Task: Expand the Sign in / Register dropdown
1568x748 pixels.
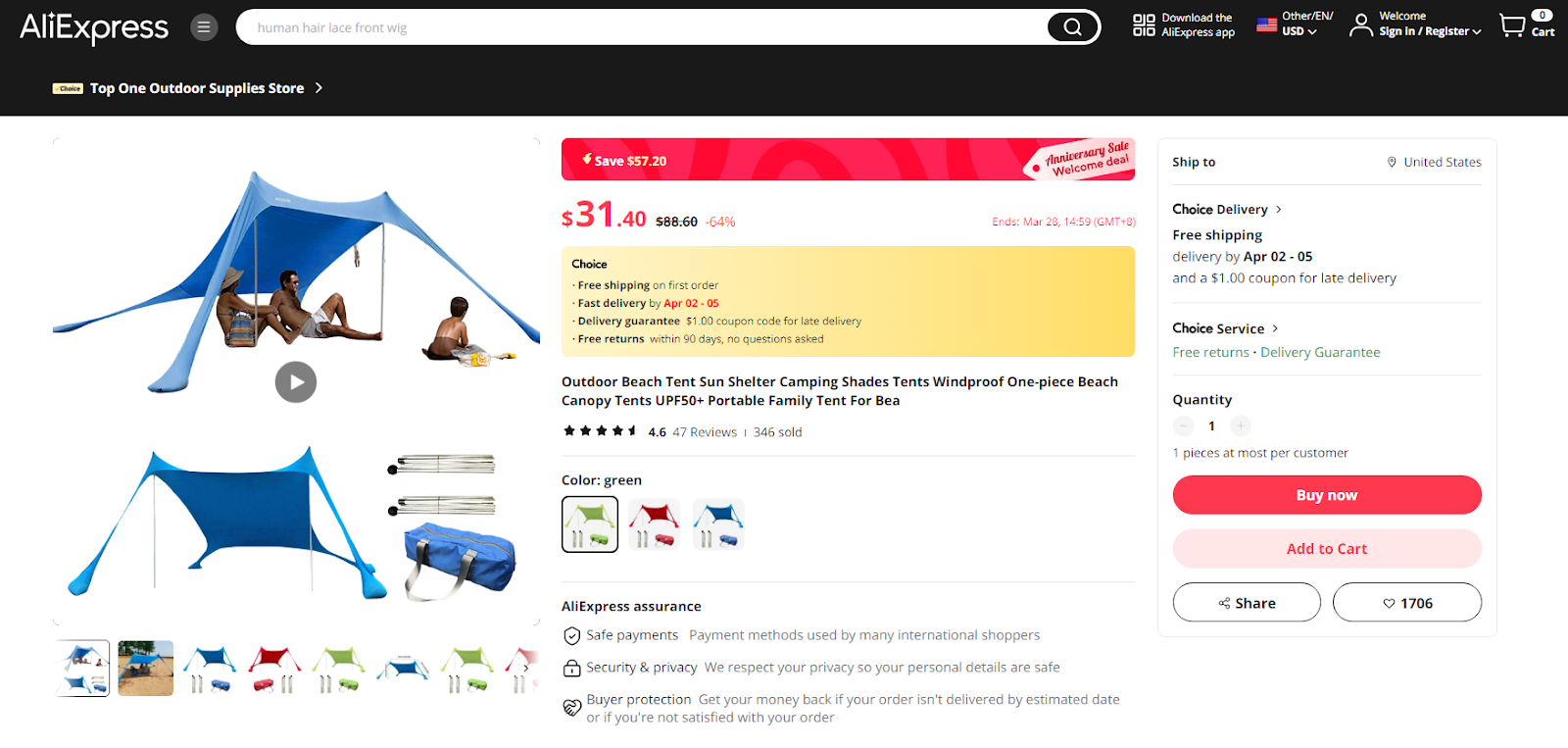Action: coord(1430,31)
